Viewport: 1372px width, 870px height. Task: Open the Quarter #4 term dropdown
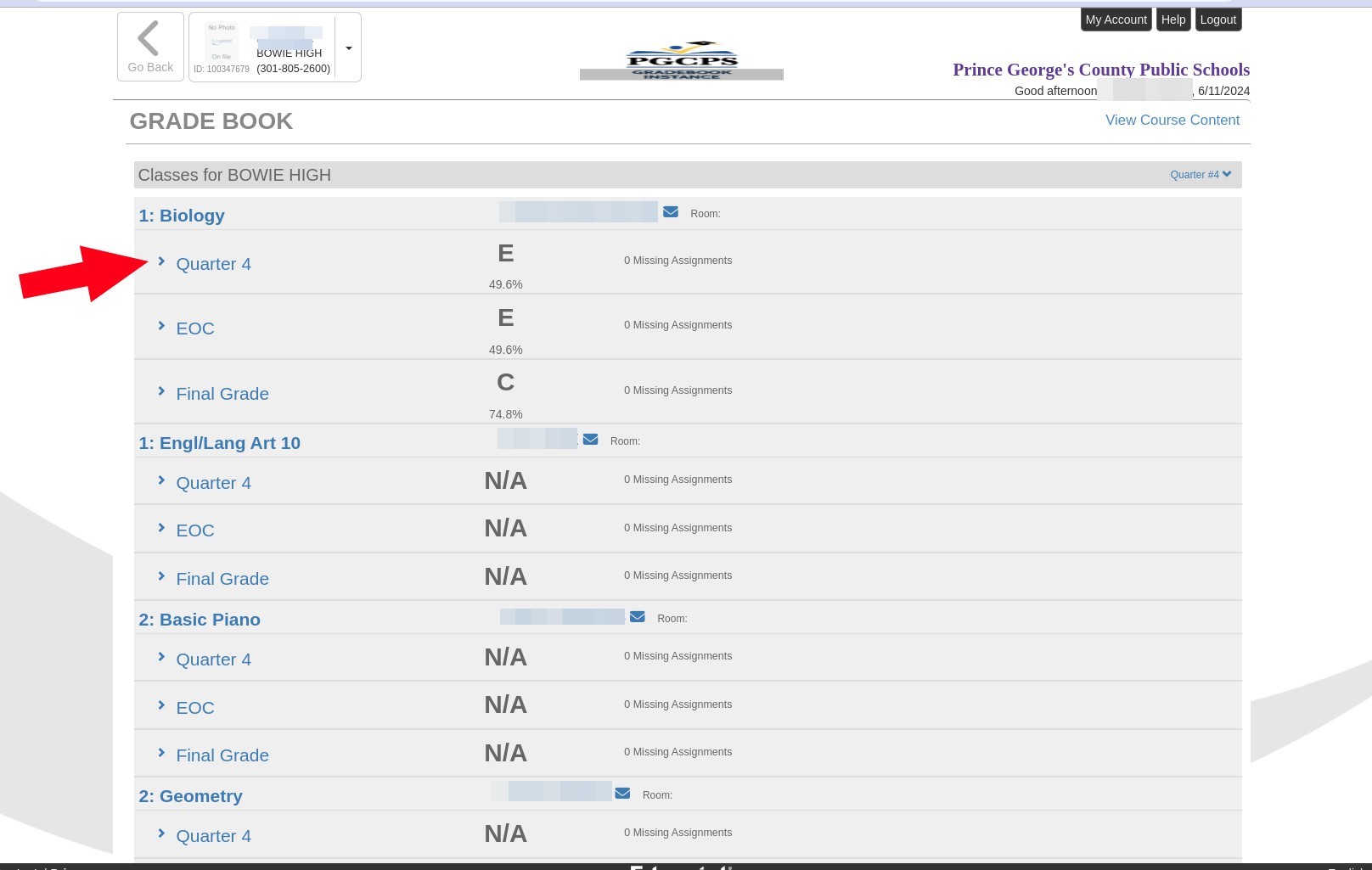tap(1200, 175)
